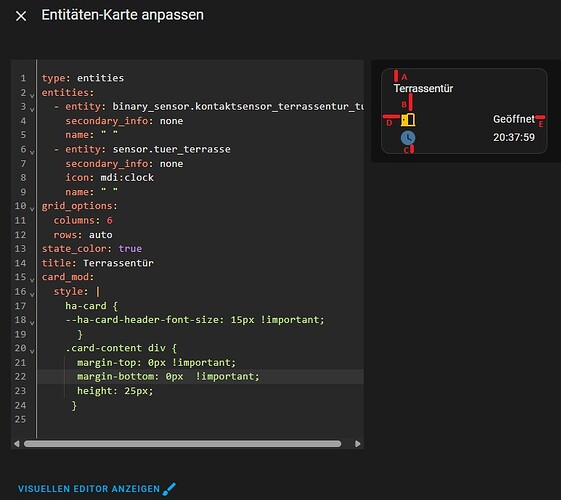Screen dimensions: 561x500
Task: Collapse the style block on line 16
Action: coord(32,295)
